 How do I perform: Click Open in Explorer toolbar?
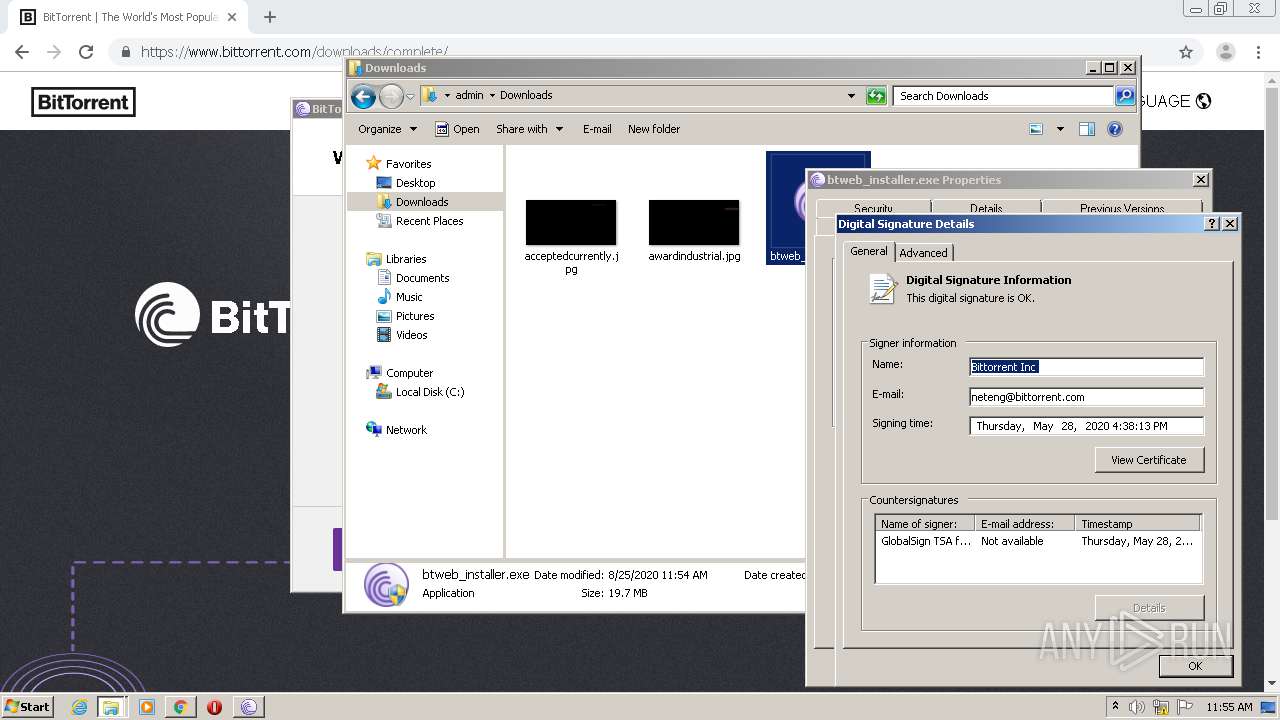pyautogui.click(x=457, y=129)
